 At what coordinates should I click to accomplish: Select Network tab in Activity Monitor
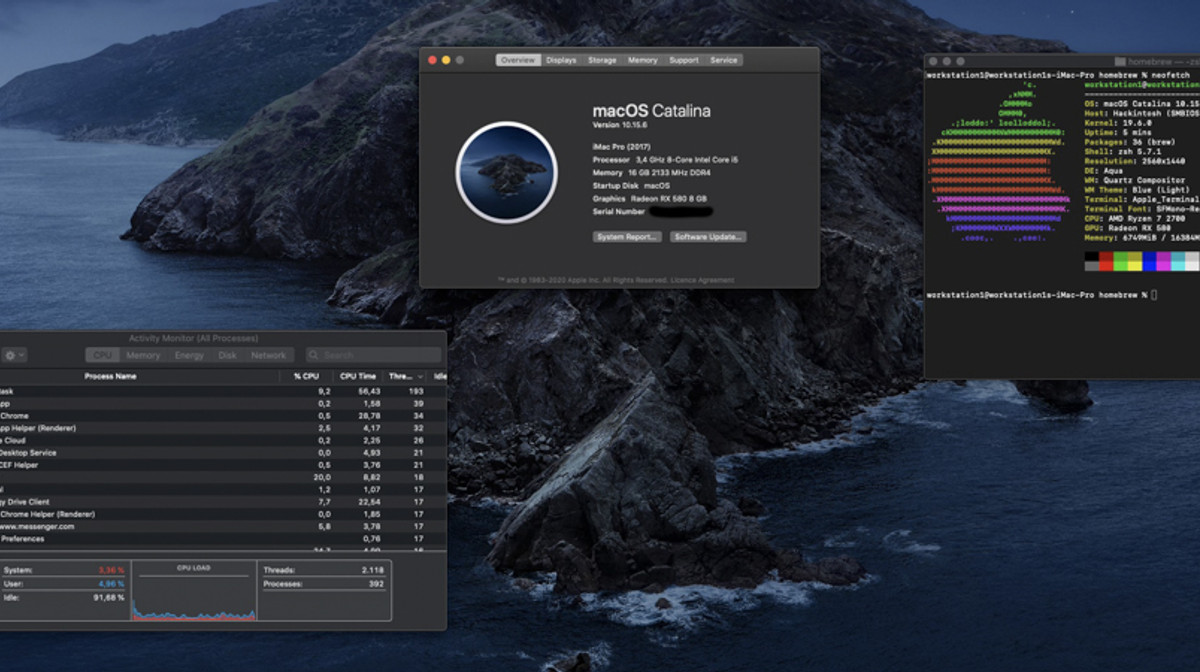(x=268, y=355)
